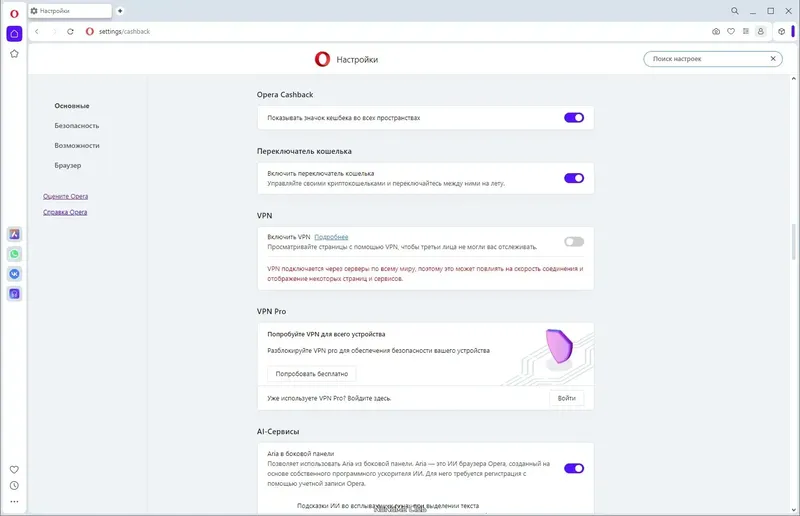Click the AI-Сервисы heading
This screenshot has width=800, height=516.
pyautogui.click(x=278, y=432)
